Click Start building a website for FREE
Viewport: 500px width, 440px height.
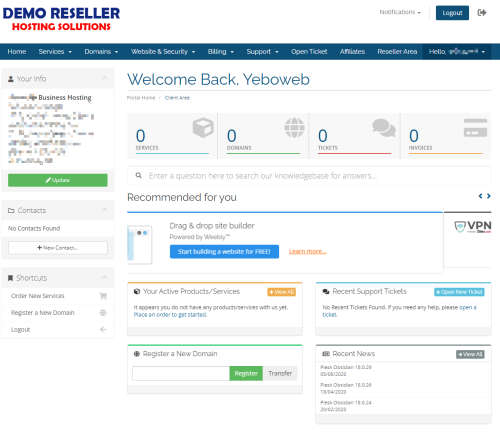pyautogui.click(x=224, y=252)
